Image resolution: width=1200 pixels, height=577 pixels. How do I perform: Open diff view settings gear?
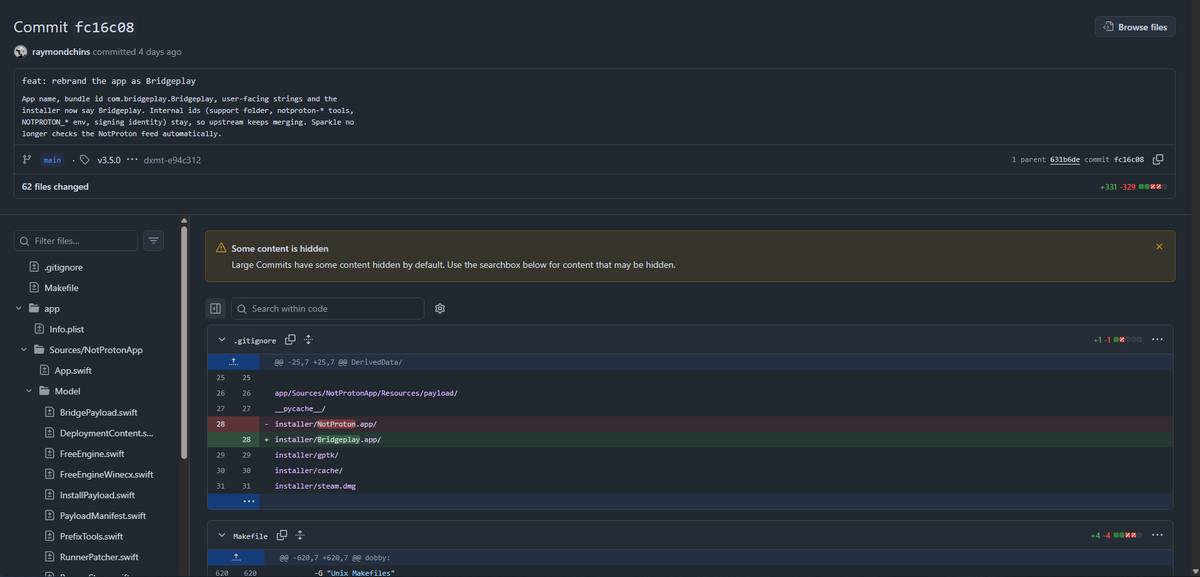pyautogui.click(x=440, y=309)
